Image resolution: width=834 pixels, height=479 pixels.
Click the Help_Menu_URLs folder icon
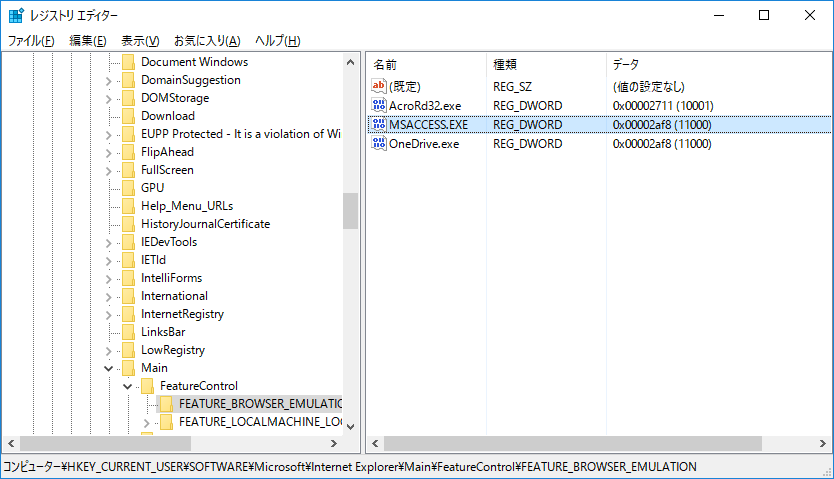tap(128, 206)
